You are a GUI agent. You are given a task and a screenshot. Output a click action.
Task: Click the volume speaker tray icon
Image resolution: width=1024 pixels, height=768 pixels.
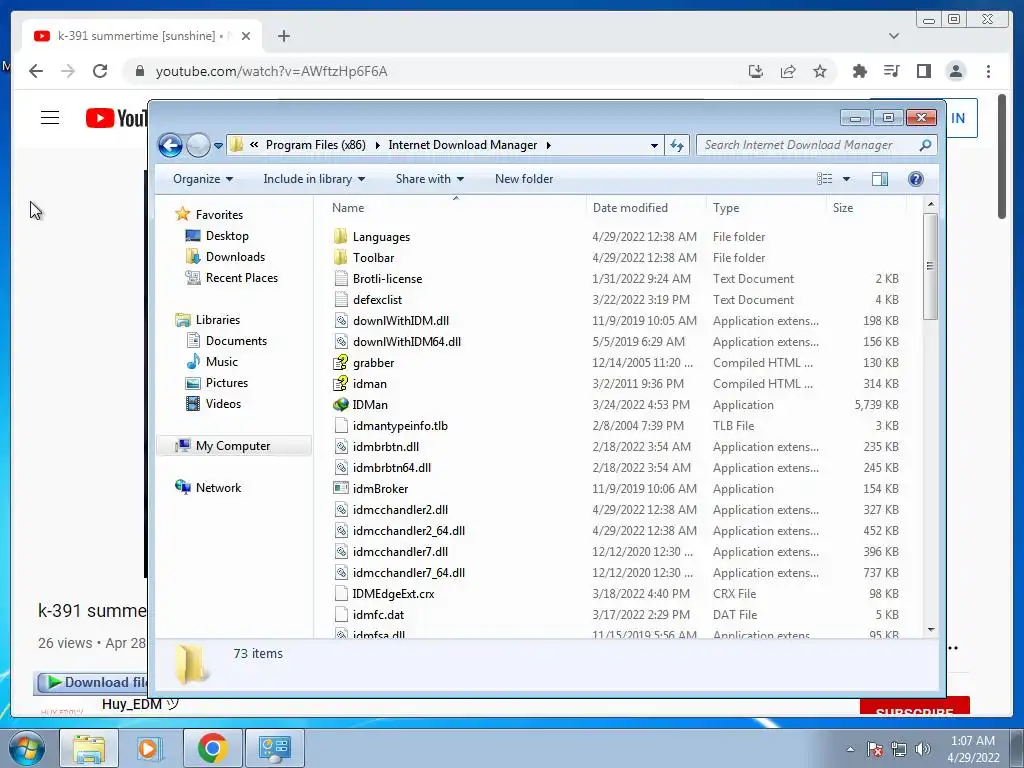click(922, 749)
